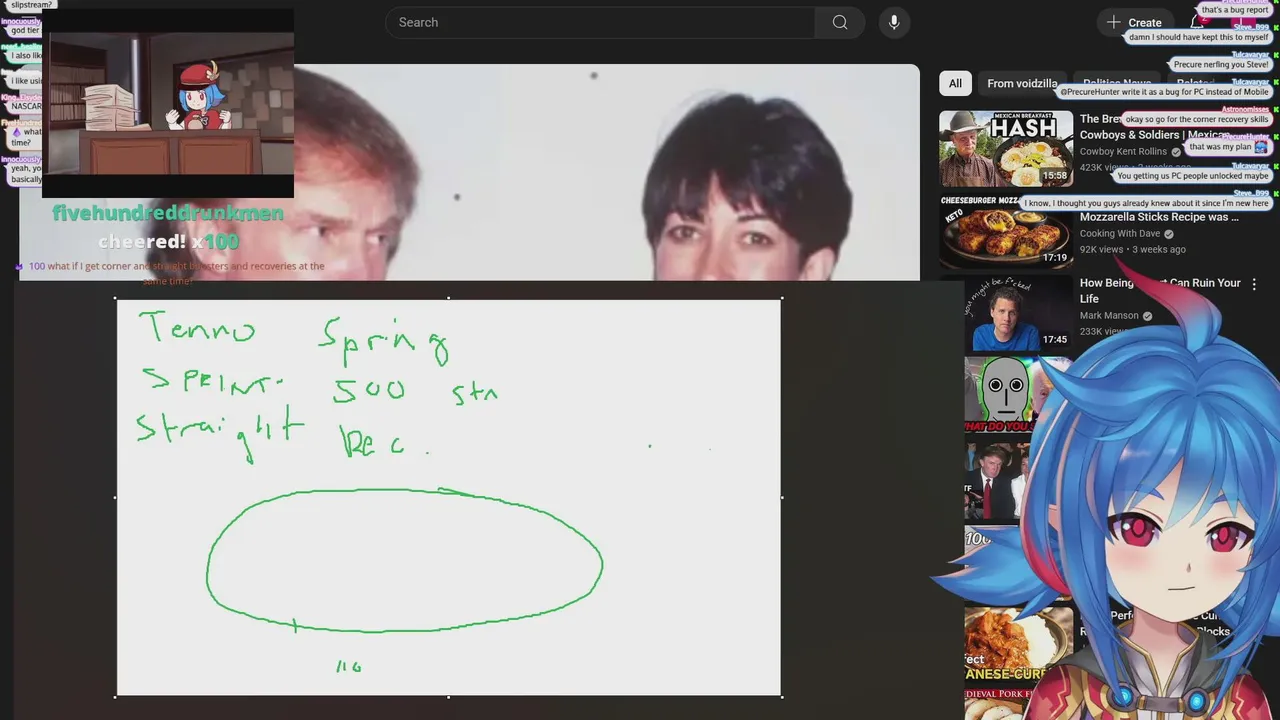The height and width of the screenshot is (720, 1280).
Task: Click verified badge beside Cowboy Kent Rollins
Action: coord(1176,152)
